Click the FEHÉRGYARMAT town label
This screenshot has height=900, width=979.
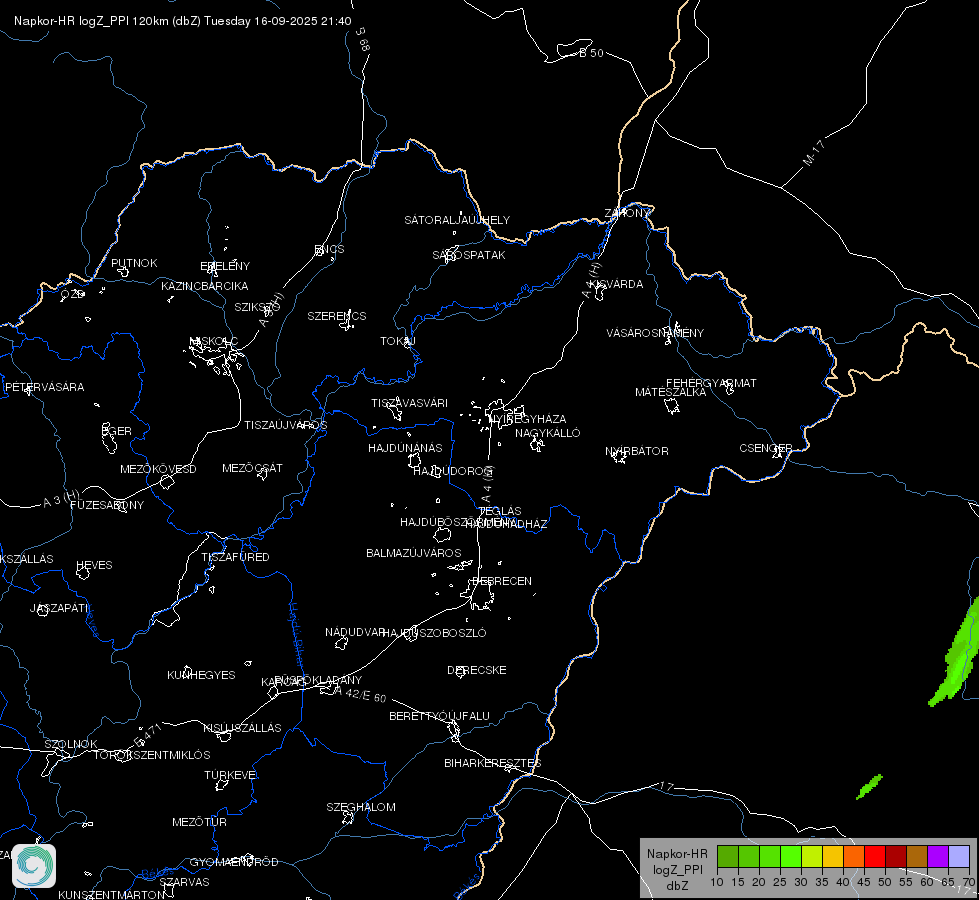(x=711, y=383)
